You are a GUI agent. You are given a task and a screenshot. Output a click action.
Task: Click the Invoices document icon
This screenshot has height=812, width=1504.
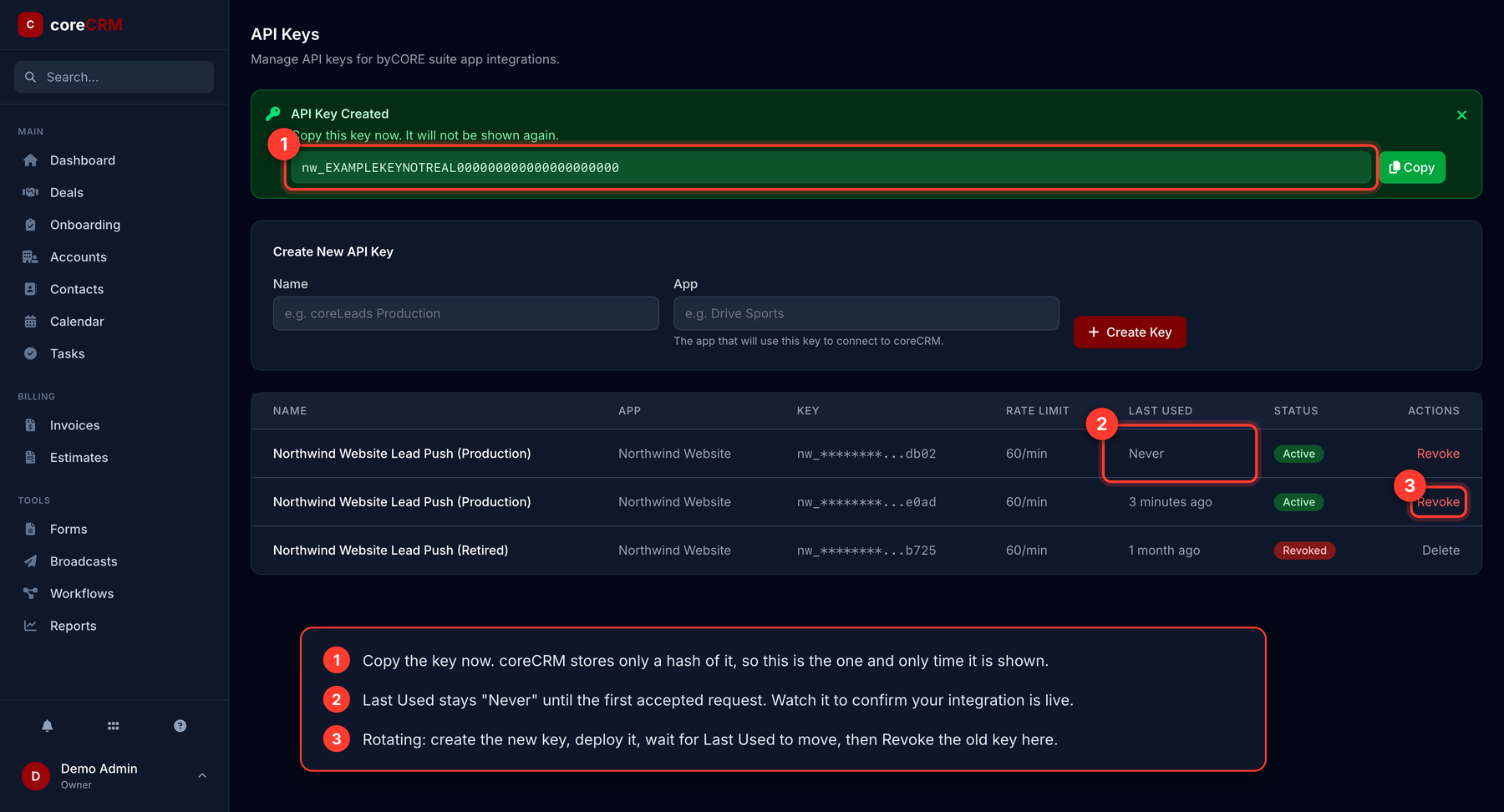point(31,425)
